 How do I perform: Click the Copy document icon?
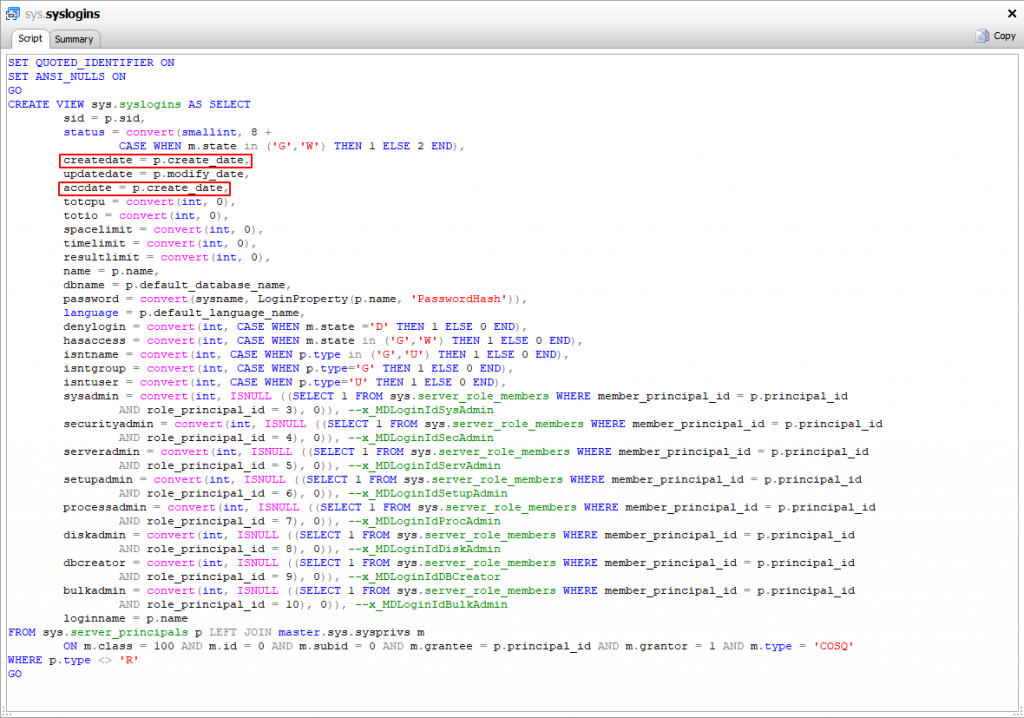tap(982, 36)
